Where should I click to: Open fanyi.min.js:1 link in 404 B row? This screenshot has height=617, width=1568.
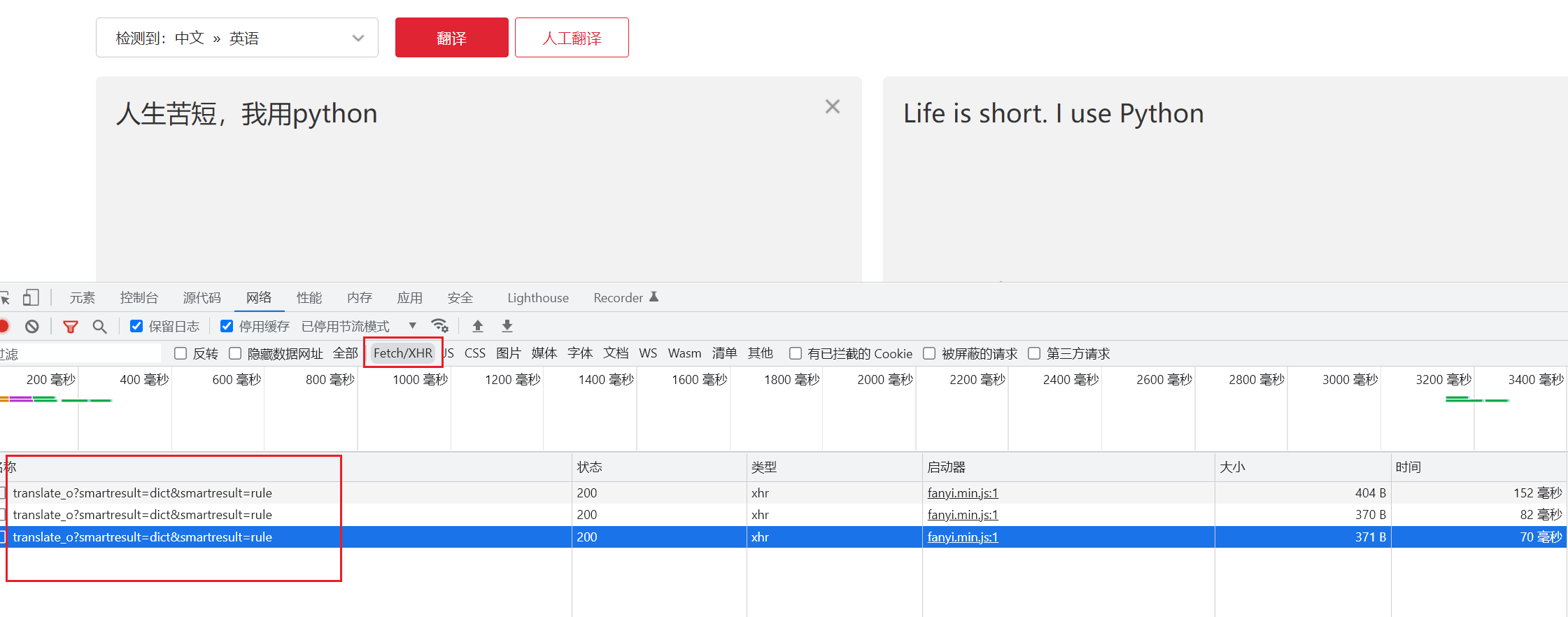(x=963, y=493)
